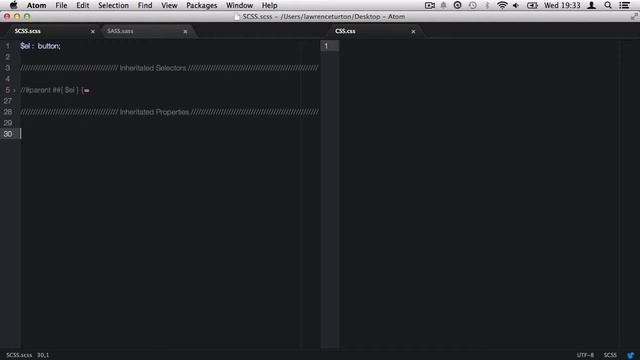Image resolution: width=640 pixels, height=360 pixels.
Task: Place cursor on '$el : button;' line
Action: click(x=40, y=46)
